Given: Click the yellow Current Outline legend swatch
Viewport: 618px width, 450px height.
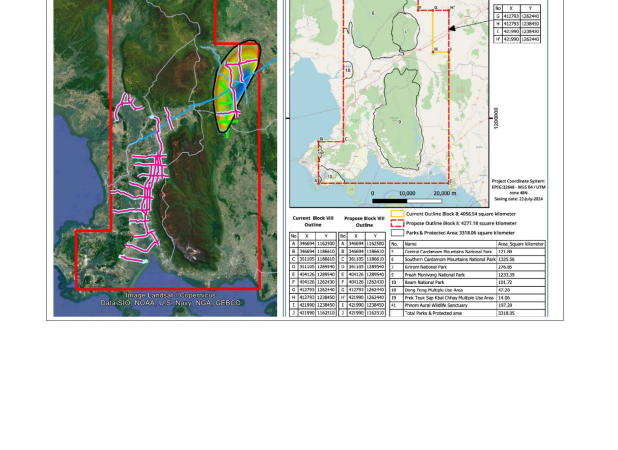Looking at the screenshot, I should coord(396,214).
